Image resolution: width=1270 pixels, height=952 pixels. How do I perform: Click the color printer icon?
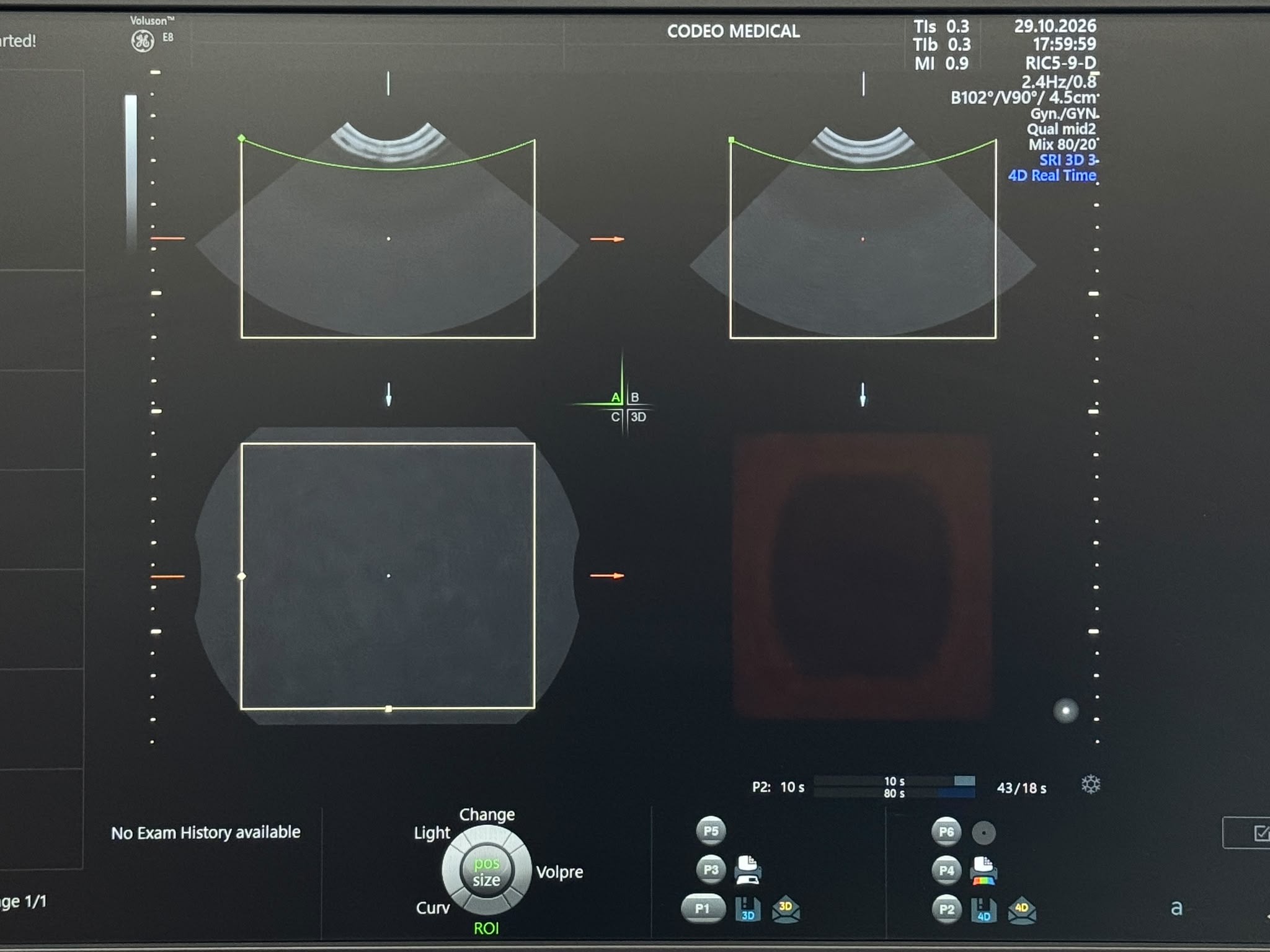coord(984,871)
